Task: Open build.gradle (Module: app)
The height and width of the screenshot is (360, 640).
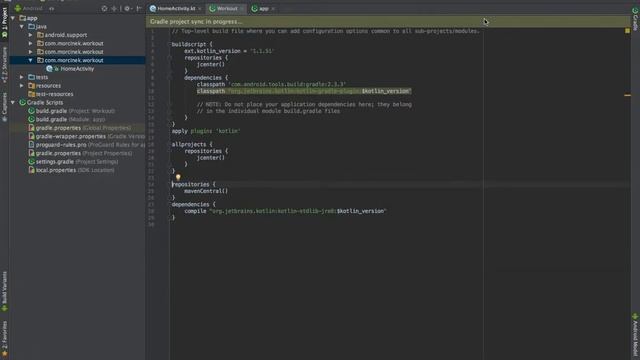Action: click(67, 120)
